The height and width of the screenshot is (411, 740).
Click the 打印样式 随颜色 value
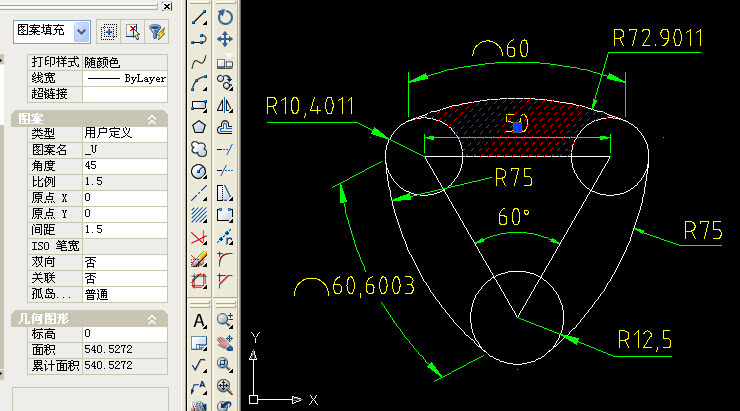click(125, 62)
